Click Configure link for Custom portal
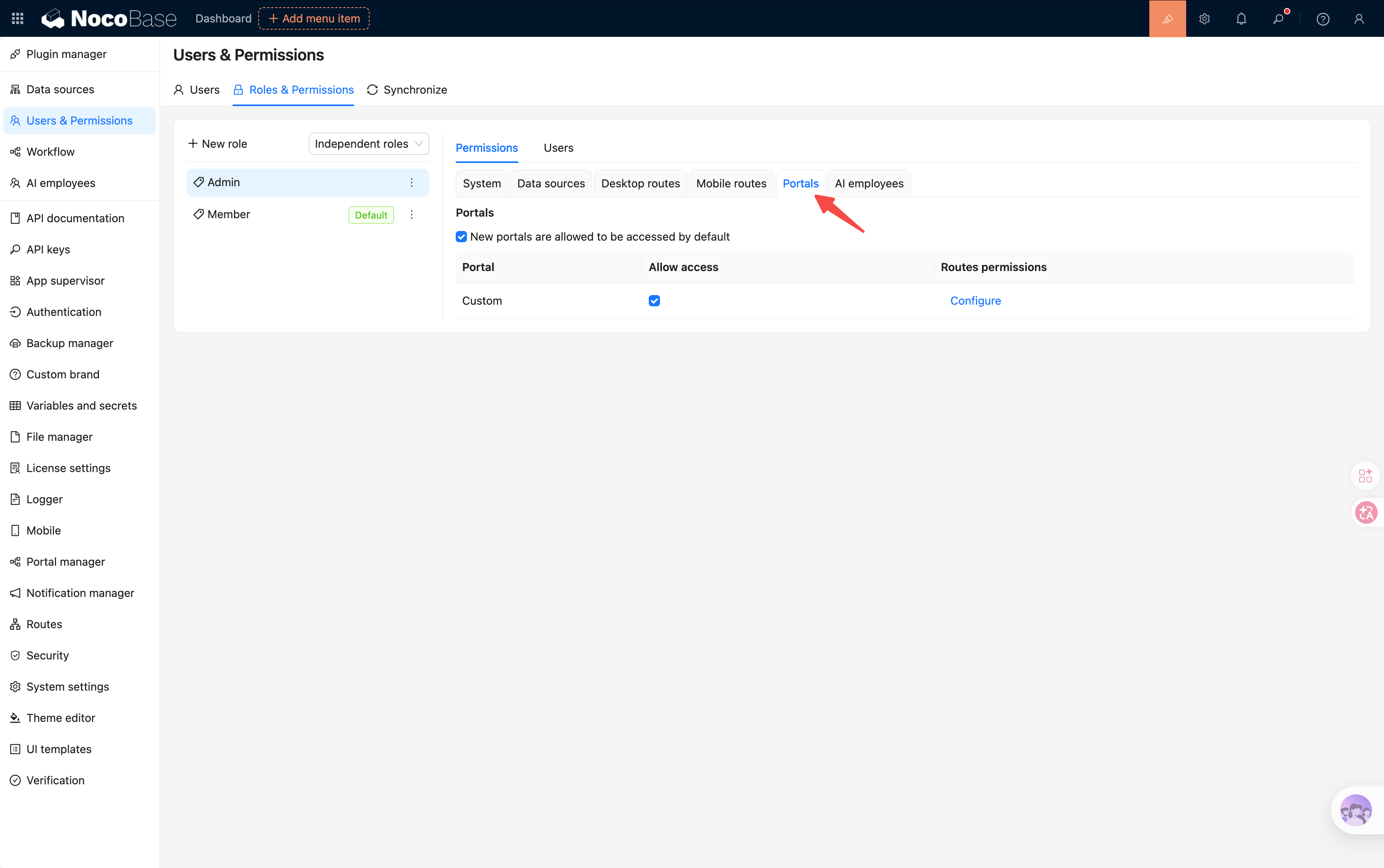 tap(975, 301)
